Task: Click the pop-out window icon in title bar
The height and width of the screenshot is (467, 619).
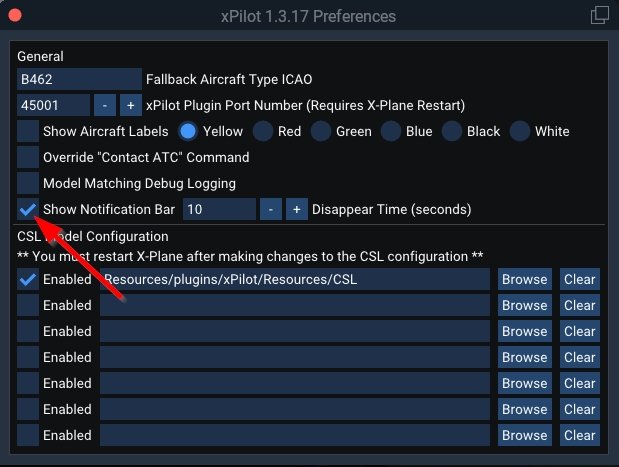Action: (600, 16)
